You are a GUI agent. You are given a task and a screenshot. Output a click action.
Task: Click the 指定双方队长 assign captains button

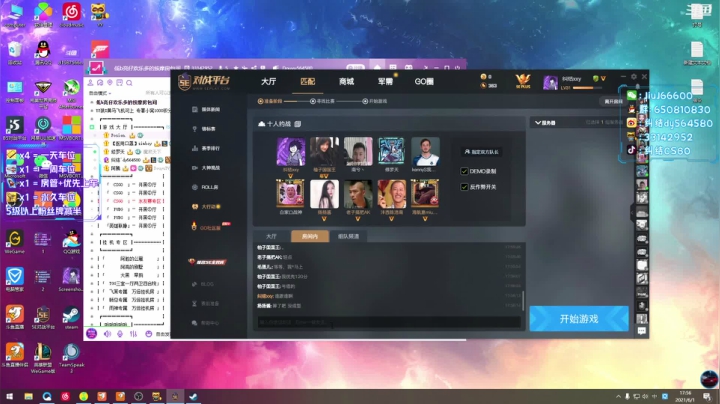pos(481,152)
